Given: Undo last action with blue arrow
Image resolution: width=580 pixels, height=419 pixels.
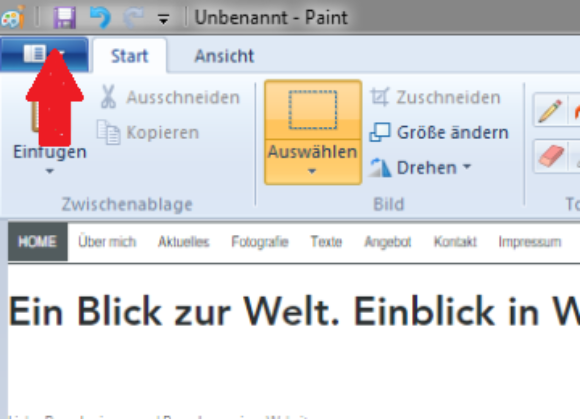Looking at the screenshot, I should [x=100, y=17].
